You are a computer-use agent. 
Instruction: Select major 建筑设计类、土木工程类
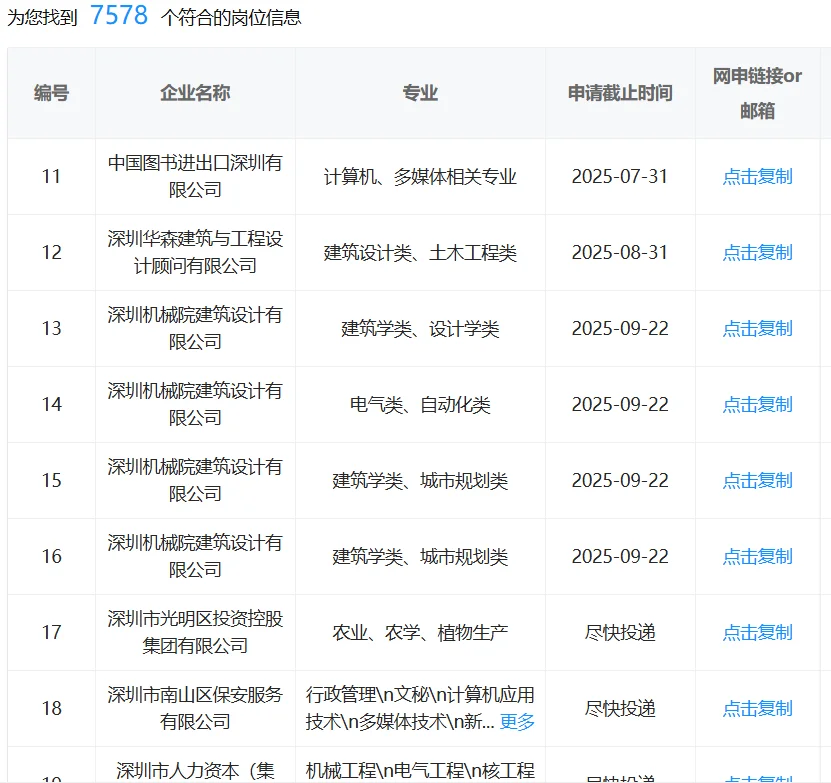[x=420, y=252]
